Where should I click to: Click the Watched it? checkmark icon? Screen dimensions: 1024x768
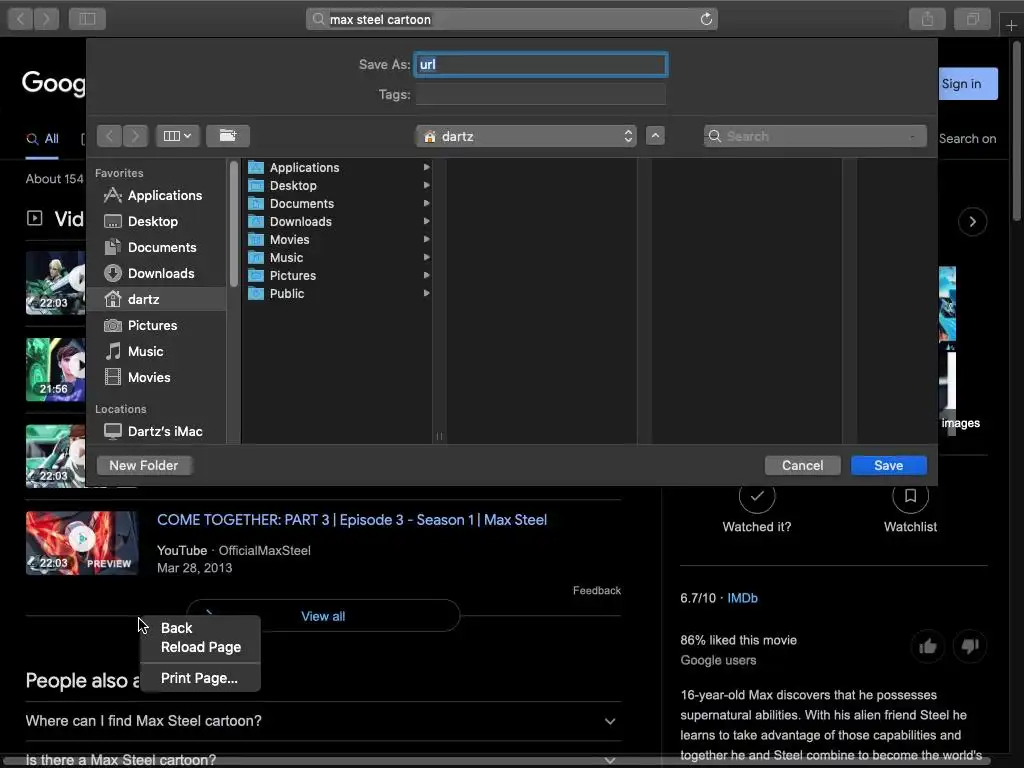[x=757, y=496]
